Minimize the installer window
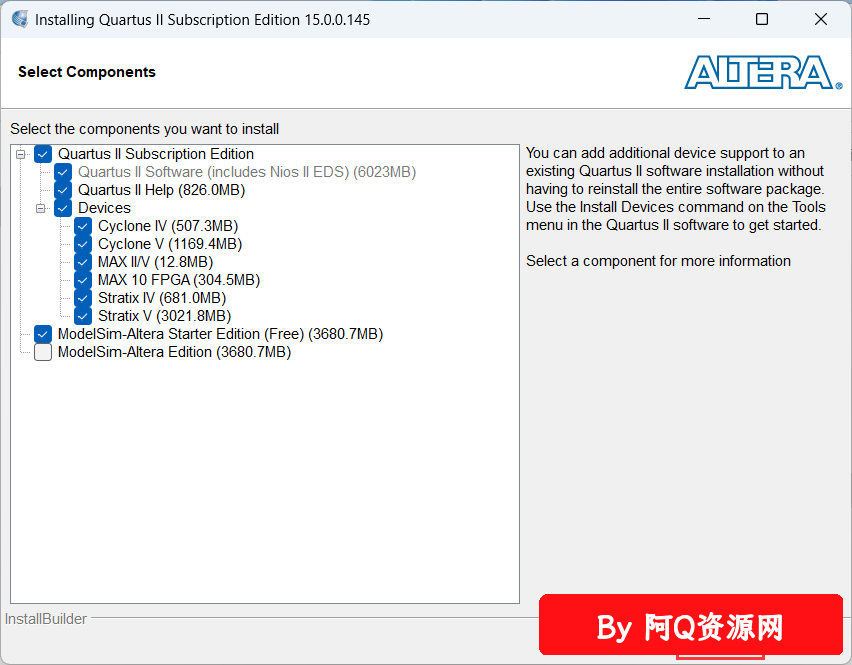 click(704, 19)
